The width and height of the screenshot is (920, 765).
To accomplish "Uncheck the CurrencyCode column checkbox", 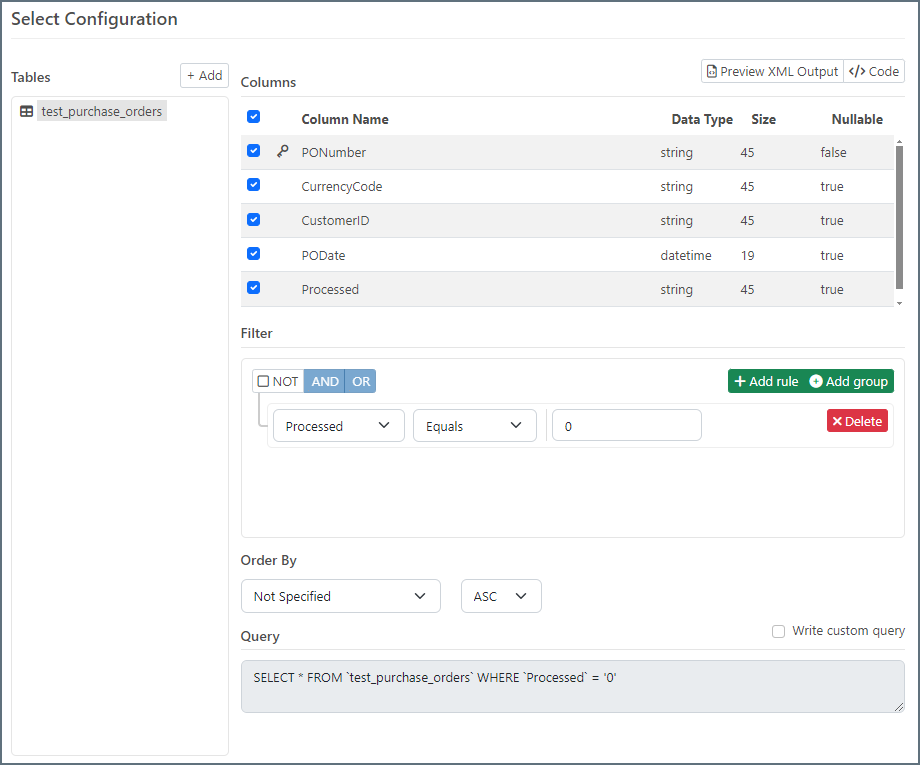I will pyautogui.click(x=254, y=185).
